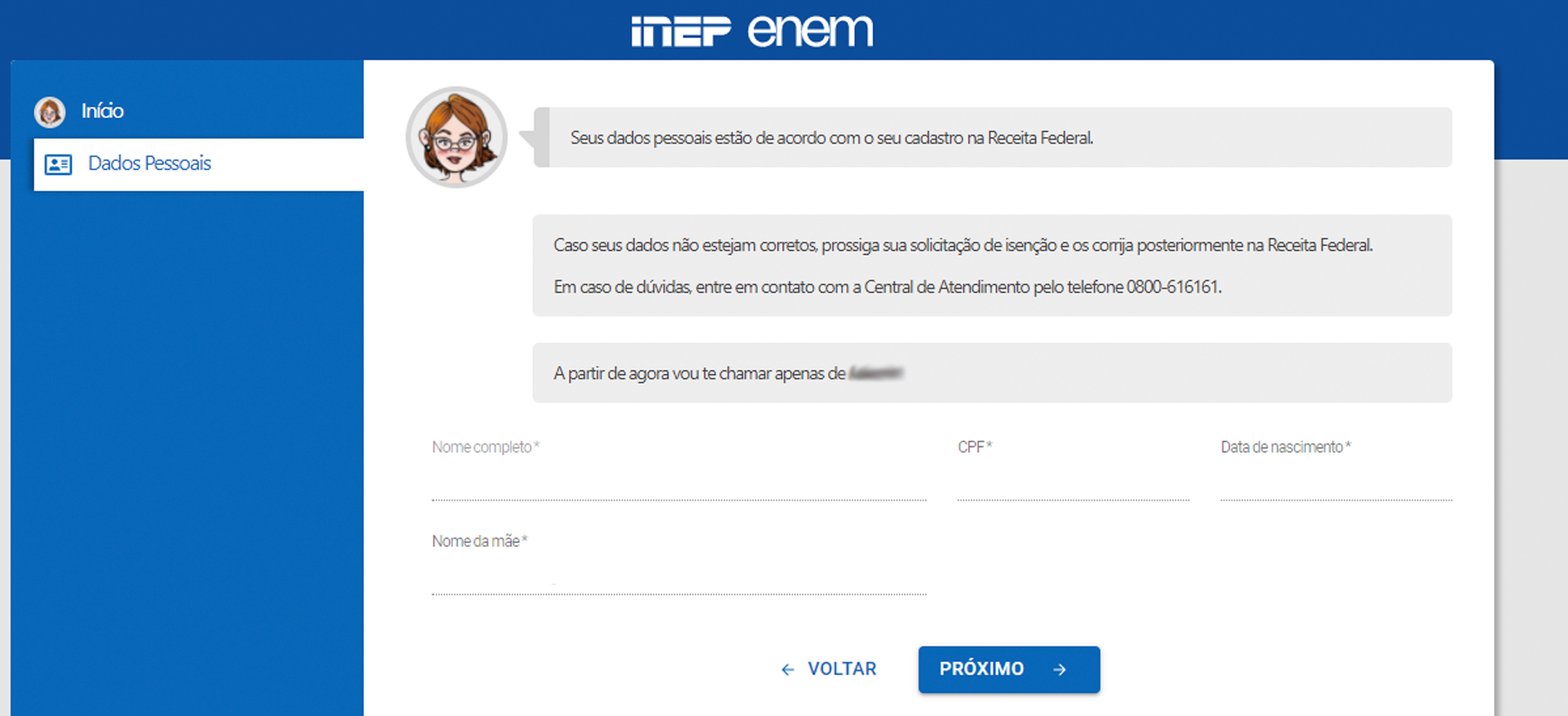Click the left arrow beside VOLTAR
The width and height of the screenshot is (1568, 716).
[786, 669]
